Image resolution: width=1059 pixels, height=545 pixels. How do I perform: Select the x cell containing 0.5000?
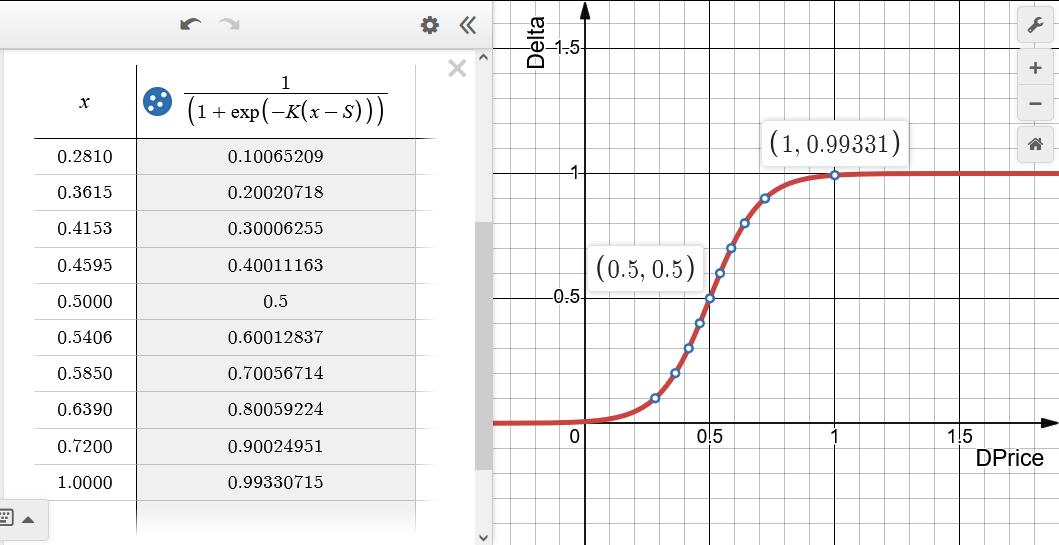85,301
